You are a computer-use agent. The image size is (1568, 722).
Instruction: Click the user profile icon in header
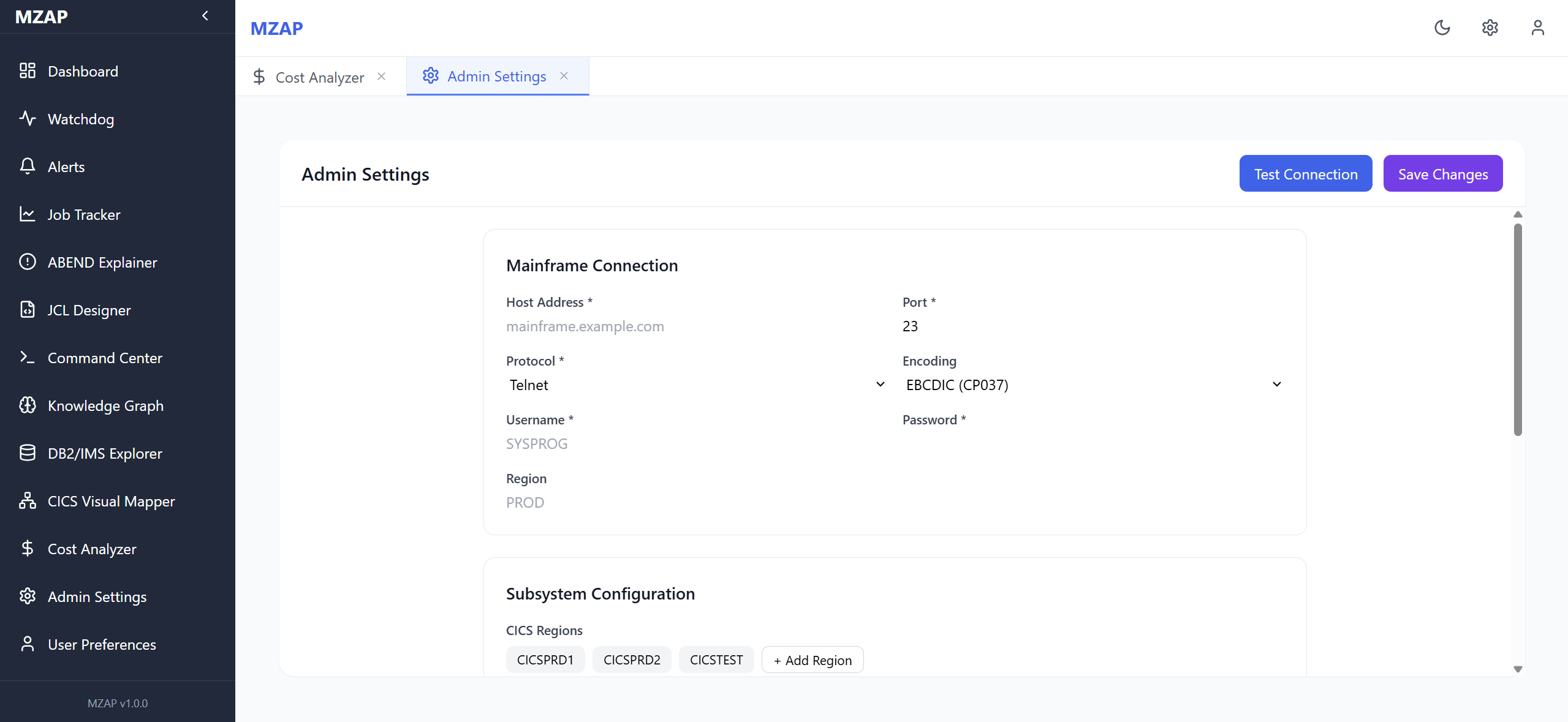coord(1537,28)
